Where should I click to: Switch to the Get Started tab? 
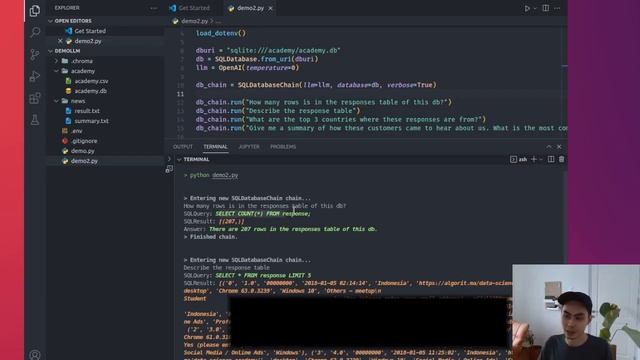(189, 8)
